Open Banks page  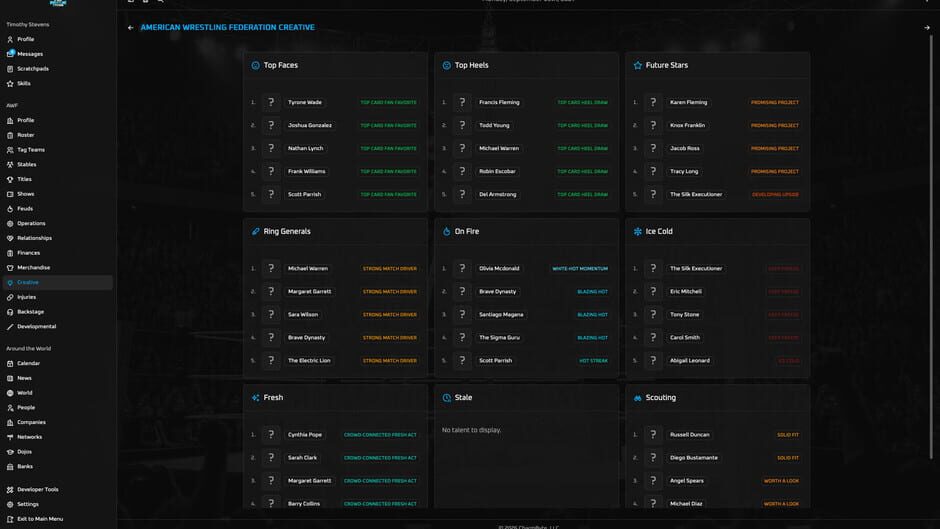tap(25, 467)
